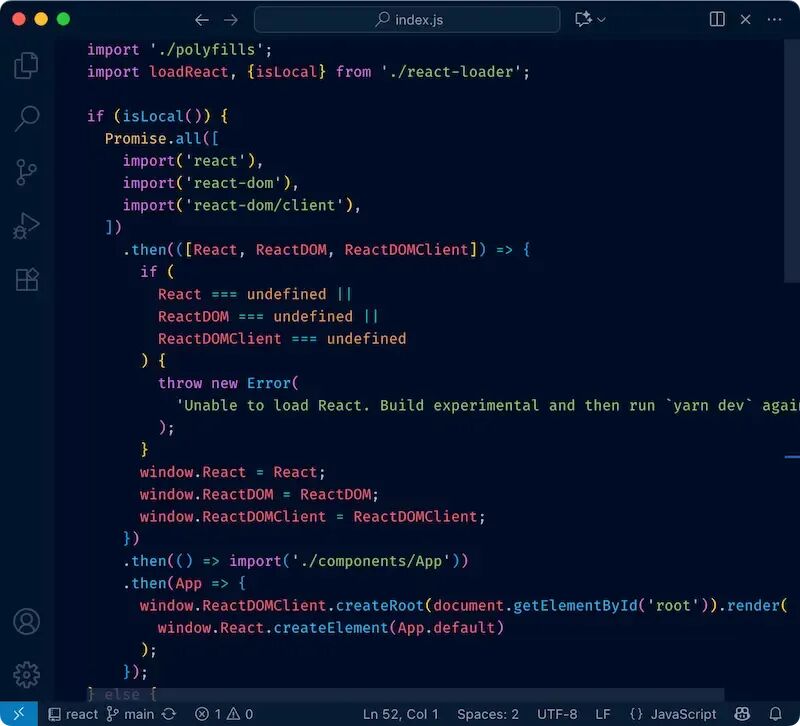Switch branch via the main status item

131,714
